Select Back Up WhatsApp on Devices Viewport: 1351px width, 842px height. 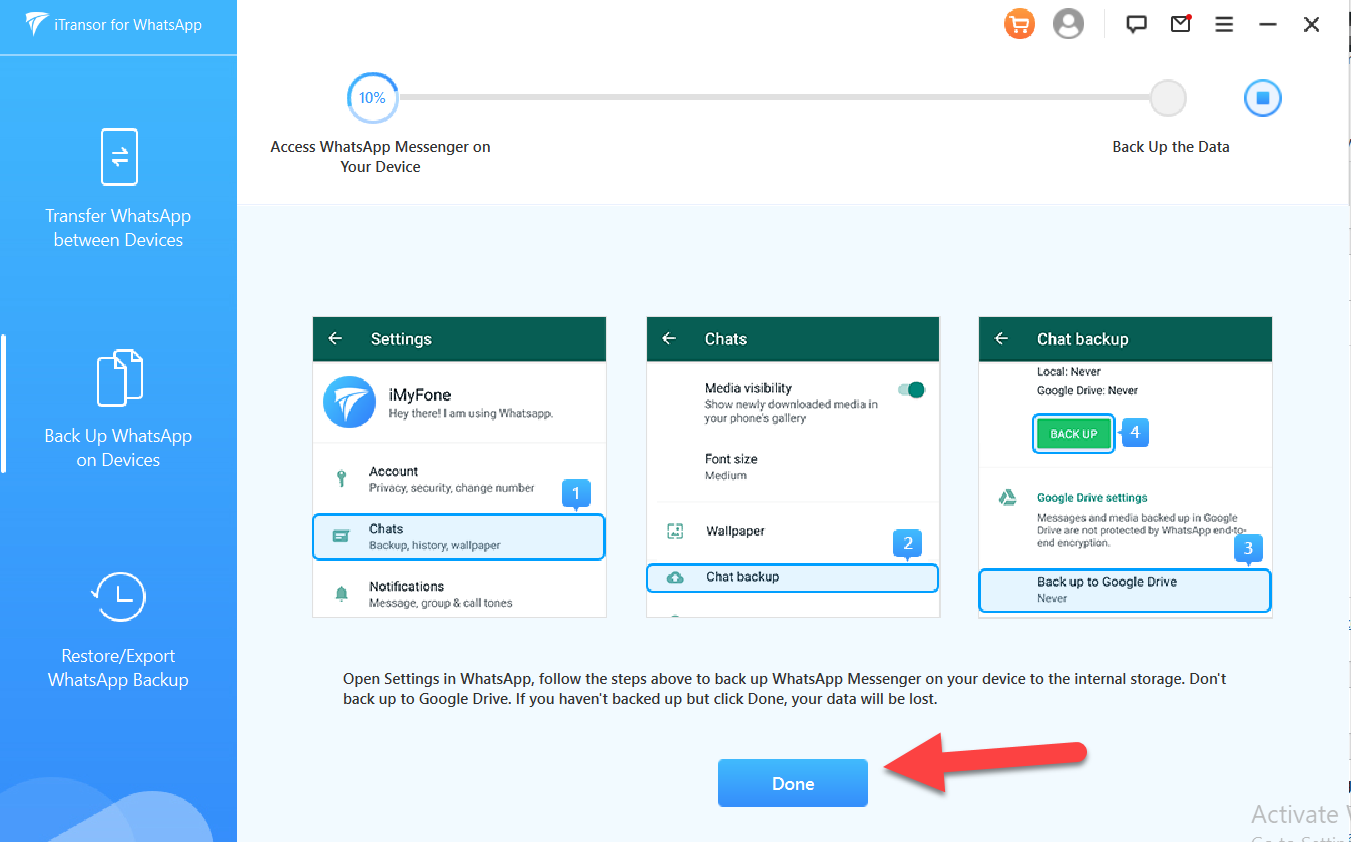pyautogui.click(x=118, y=408)
